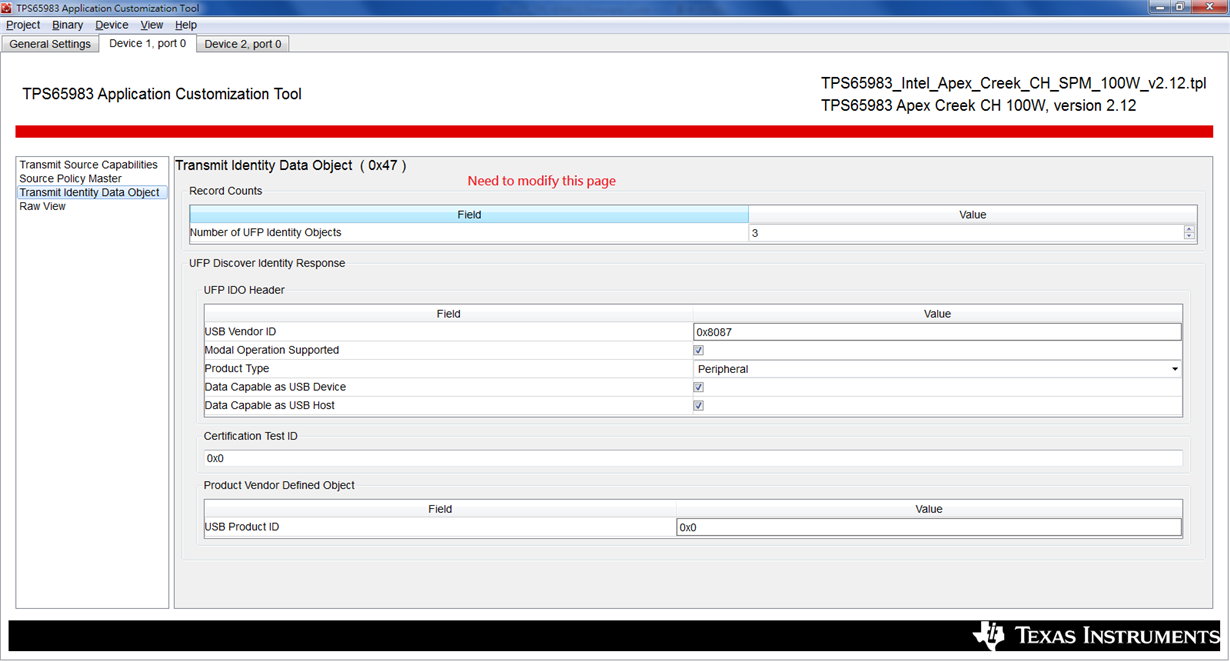Switch to Device 1, port 0 tab
This screenshot has width=1230, height=661.
(147, 43)
